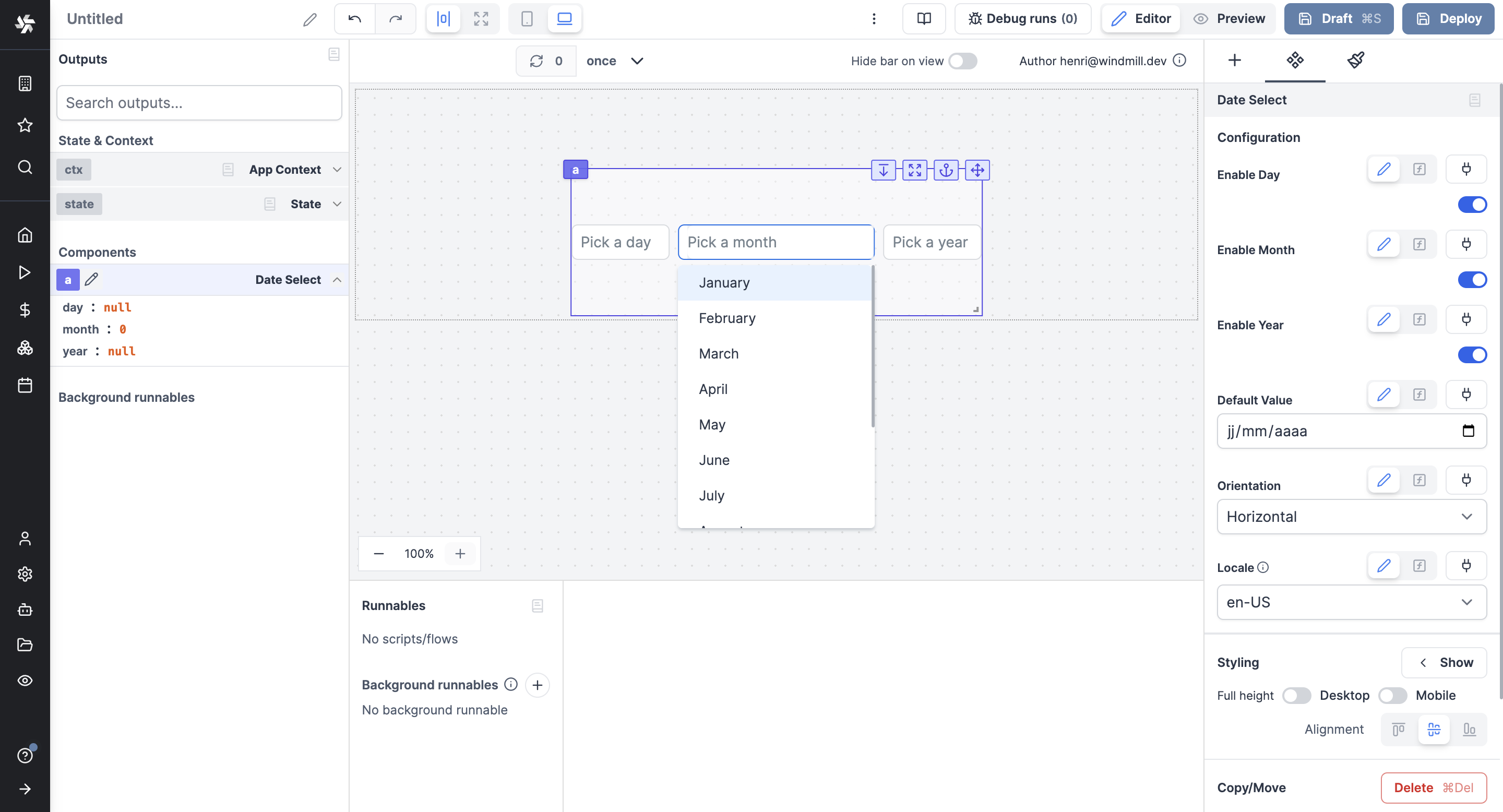1503x812 pixels.
Task: Click the undo arrow icon
Action: [354, 19]
